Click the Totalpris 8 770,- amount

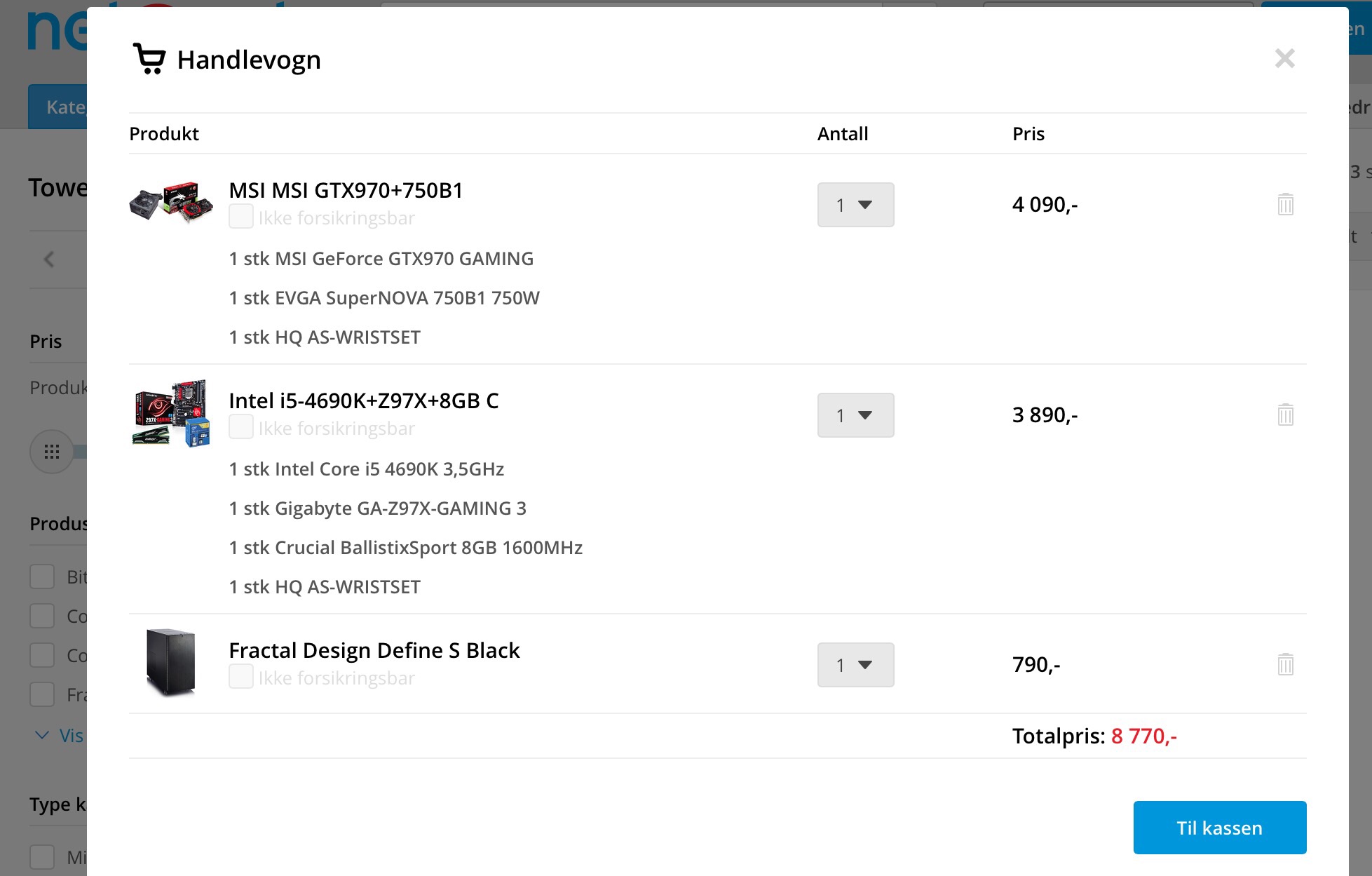[x=1143, y=736]
